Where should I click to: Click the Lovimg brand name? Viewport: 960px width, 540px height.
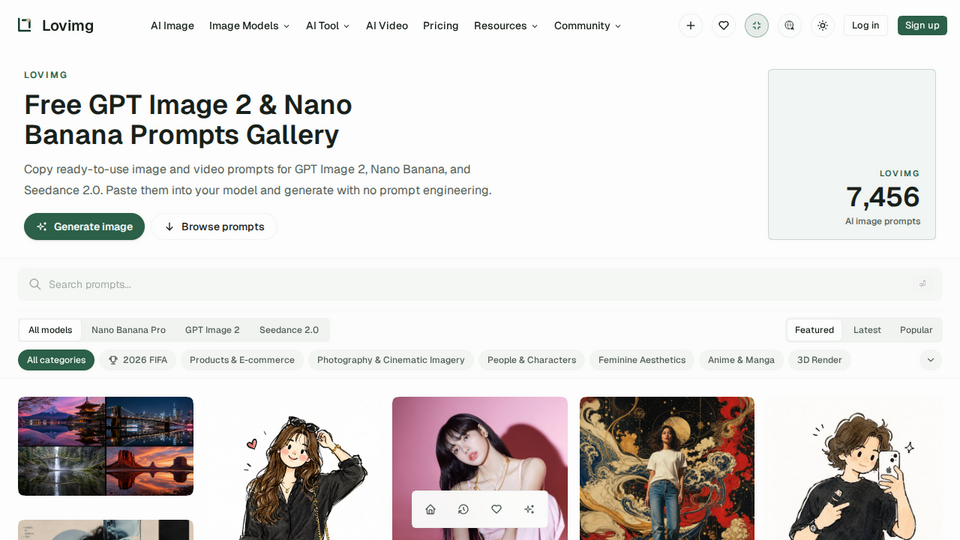point(68,26)
